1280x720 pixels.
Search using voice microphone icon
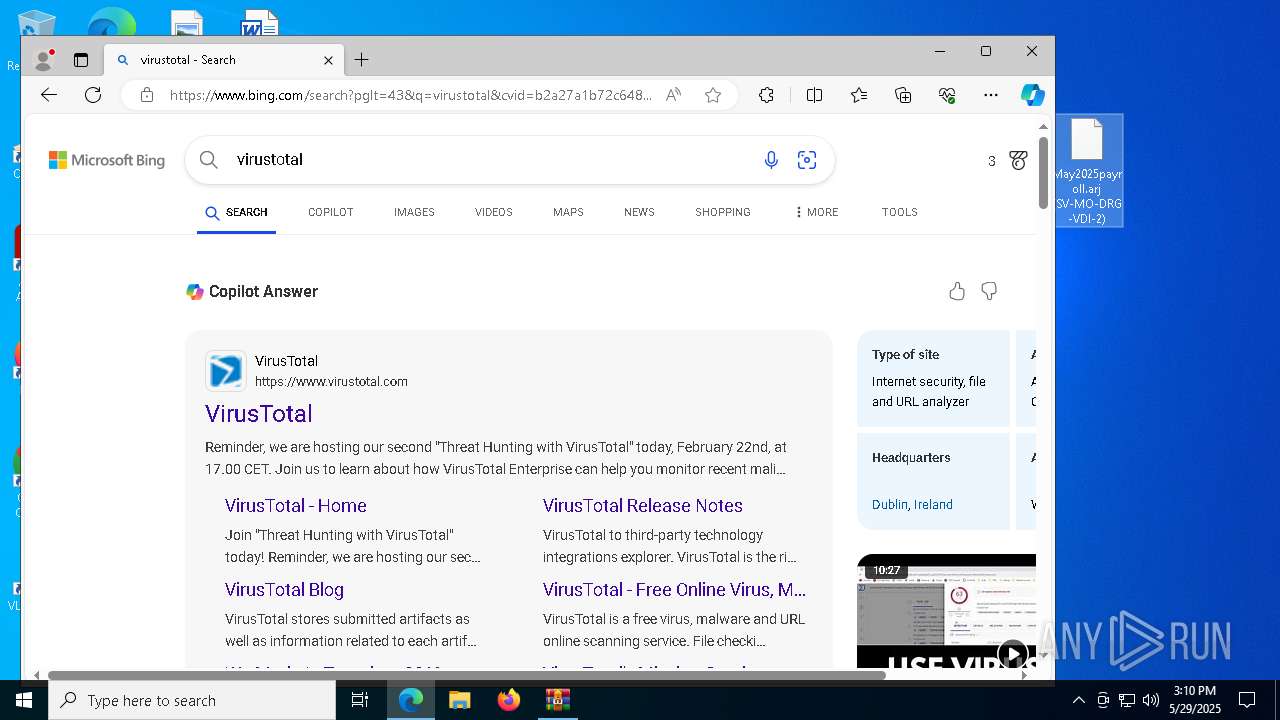771,160
